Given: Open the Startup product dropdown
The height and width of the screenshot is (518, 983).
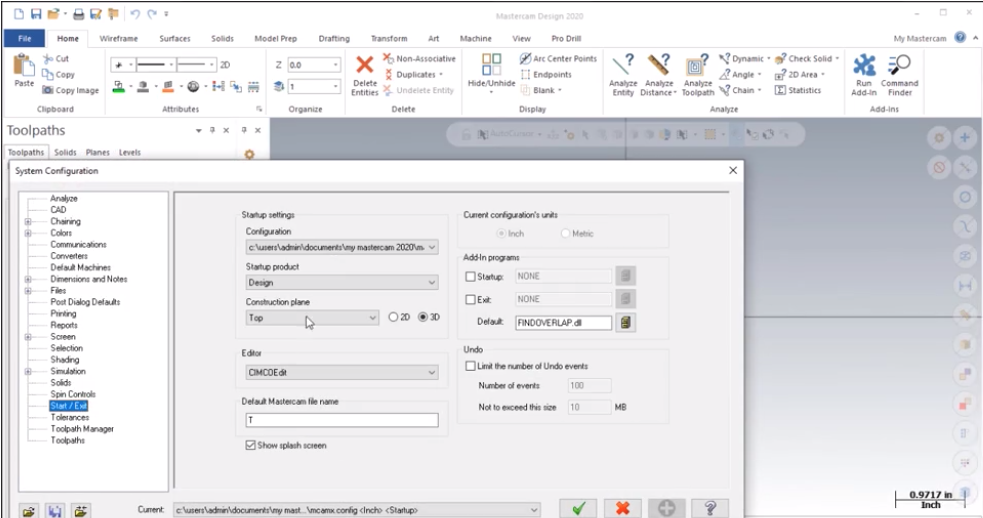Looking at the screenshot, I should (431, 283).
